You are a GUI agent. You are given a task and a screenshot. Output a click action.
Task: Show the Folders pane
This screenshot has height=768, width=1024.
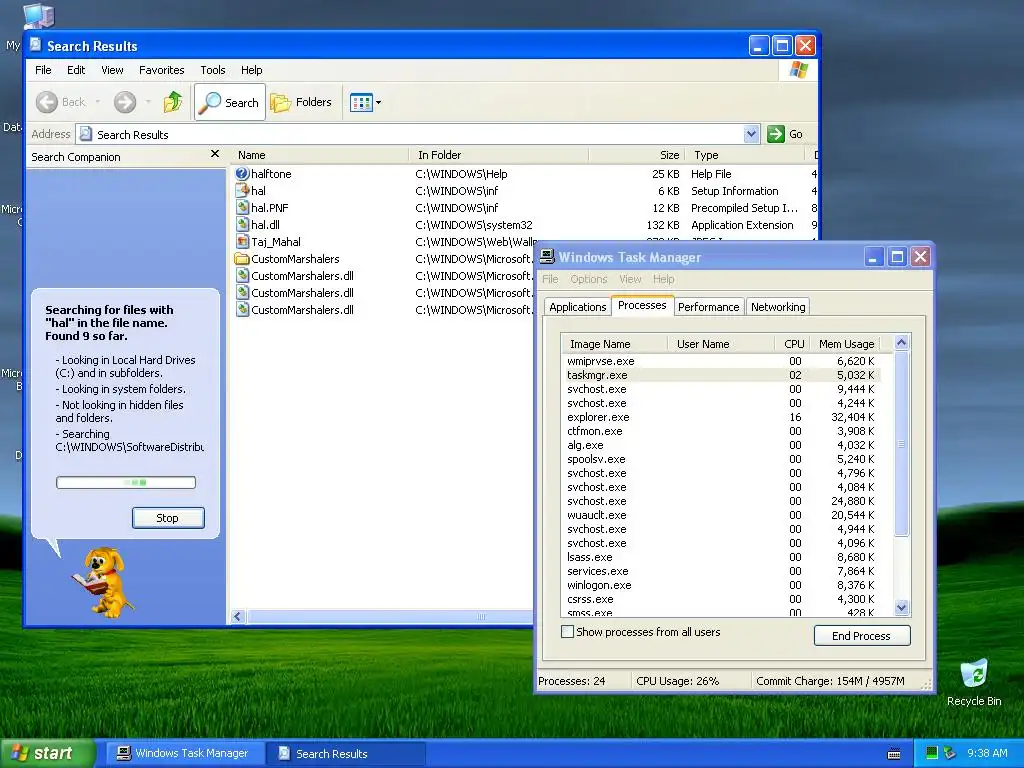(x=302, y=102)
